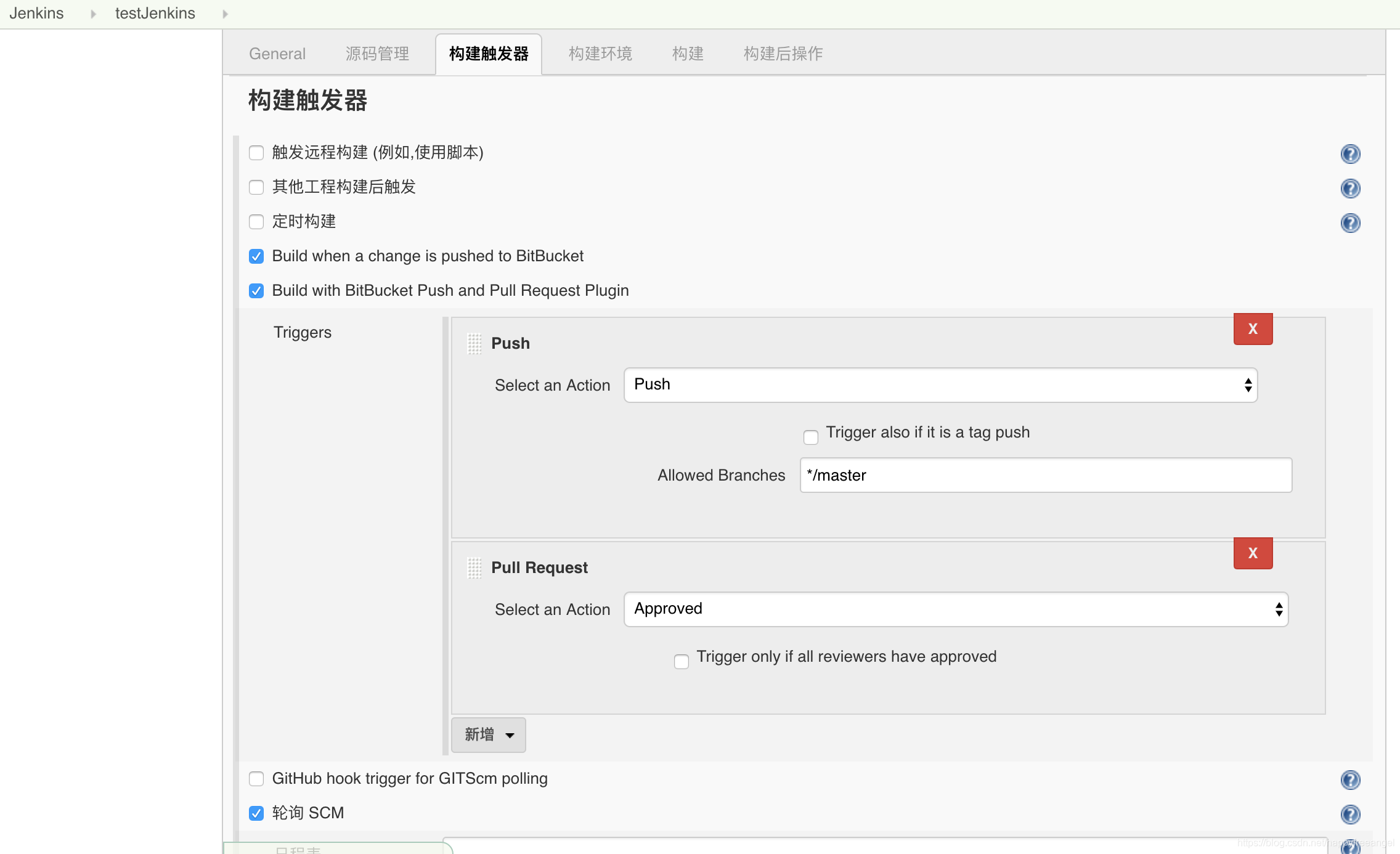Open the Approved action dropdown
1400x854 pixels.
pyautogui.click(x=956, y=609)
